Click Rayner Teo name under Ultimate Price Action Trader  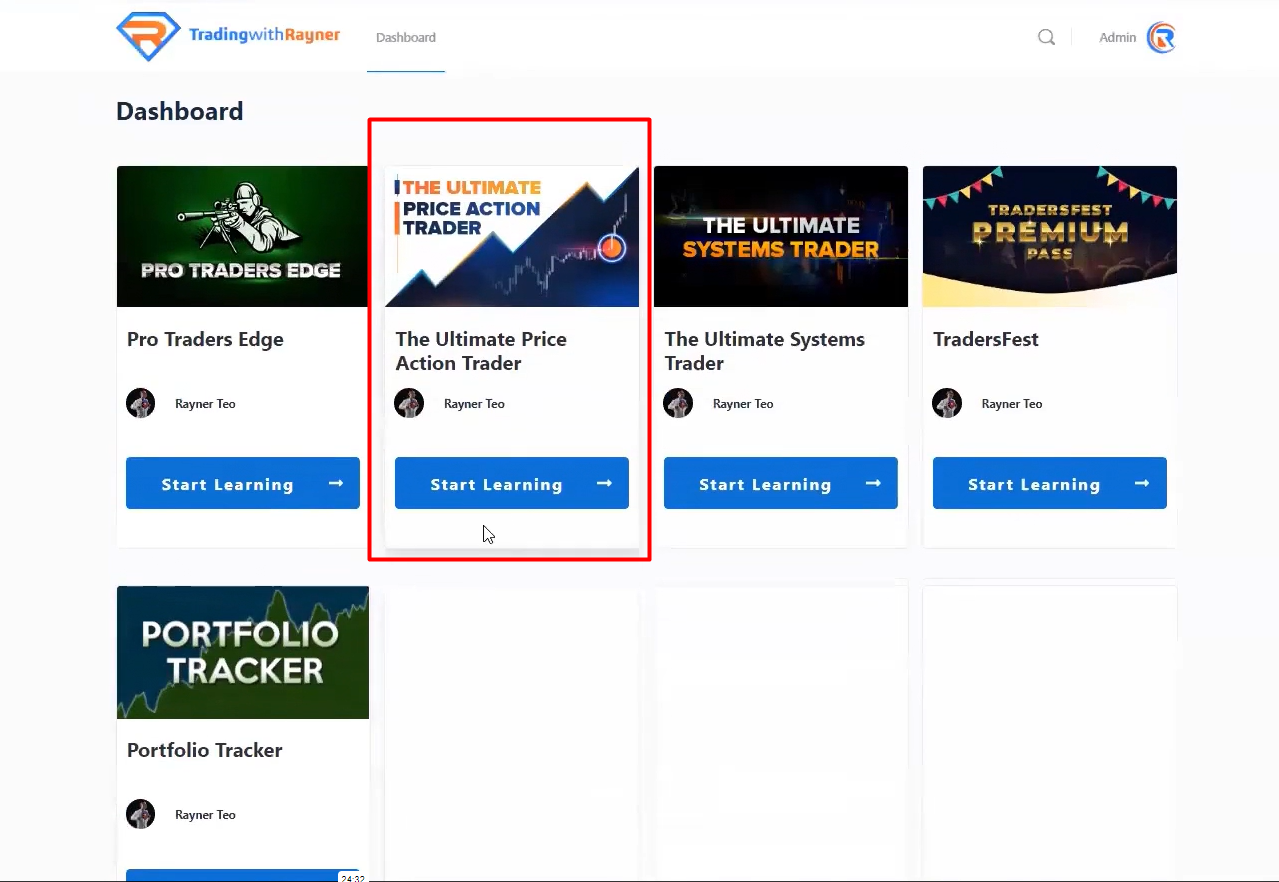tap(474, 404)
